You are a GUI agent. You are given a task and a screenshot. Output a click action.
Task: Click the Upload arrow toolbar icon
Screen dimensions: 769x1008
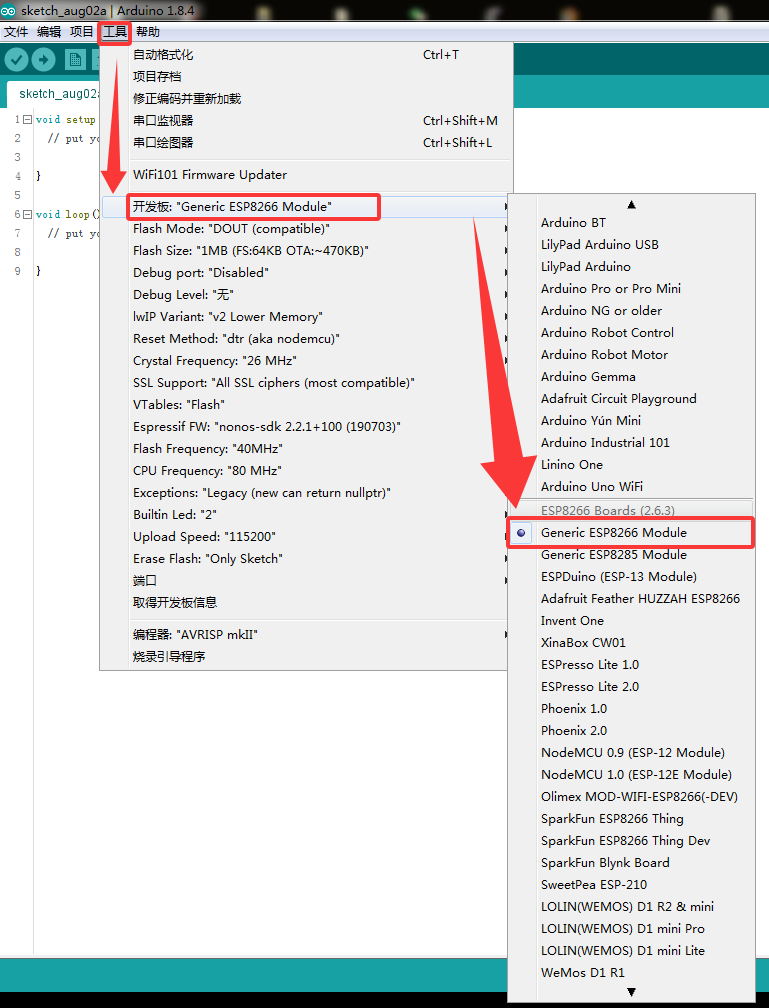coord(43,60)
